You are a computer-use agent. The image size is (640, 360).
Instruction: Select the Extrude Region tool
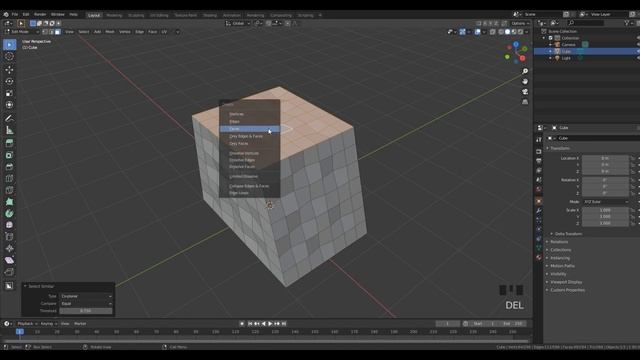(x=9, y=143)
